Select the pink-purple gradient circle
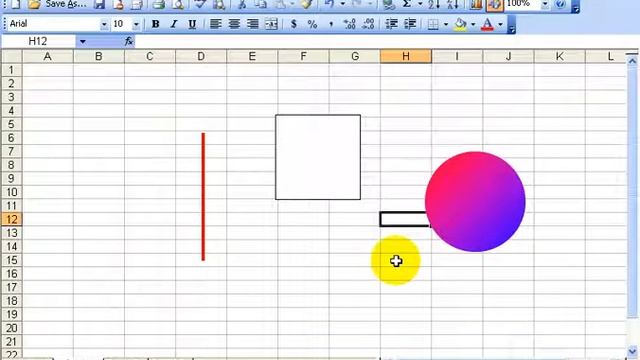Viewport: 640px width, 360px height. (x=475, y=202)
